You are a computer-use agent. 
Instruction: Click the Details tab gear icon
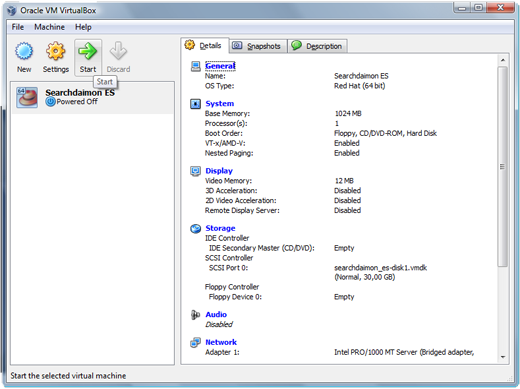coord(190,45)
